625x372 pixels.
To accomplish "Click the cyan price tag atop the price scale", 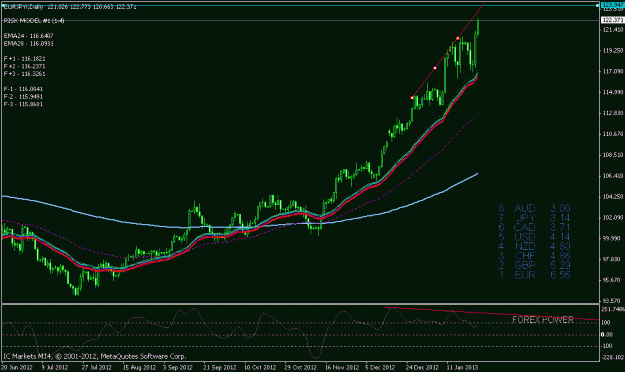I will point(612,5).
